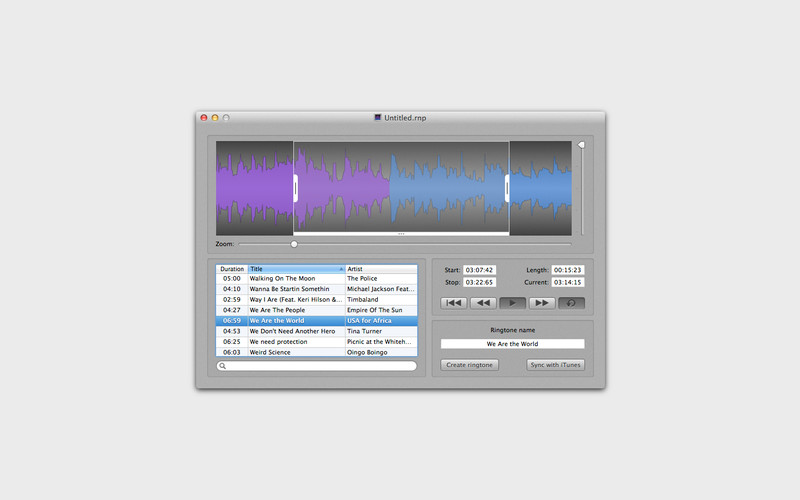
Task: Click the fast-forward playback button
Action: [542, 303]
